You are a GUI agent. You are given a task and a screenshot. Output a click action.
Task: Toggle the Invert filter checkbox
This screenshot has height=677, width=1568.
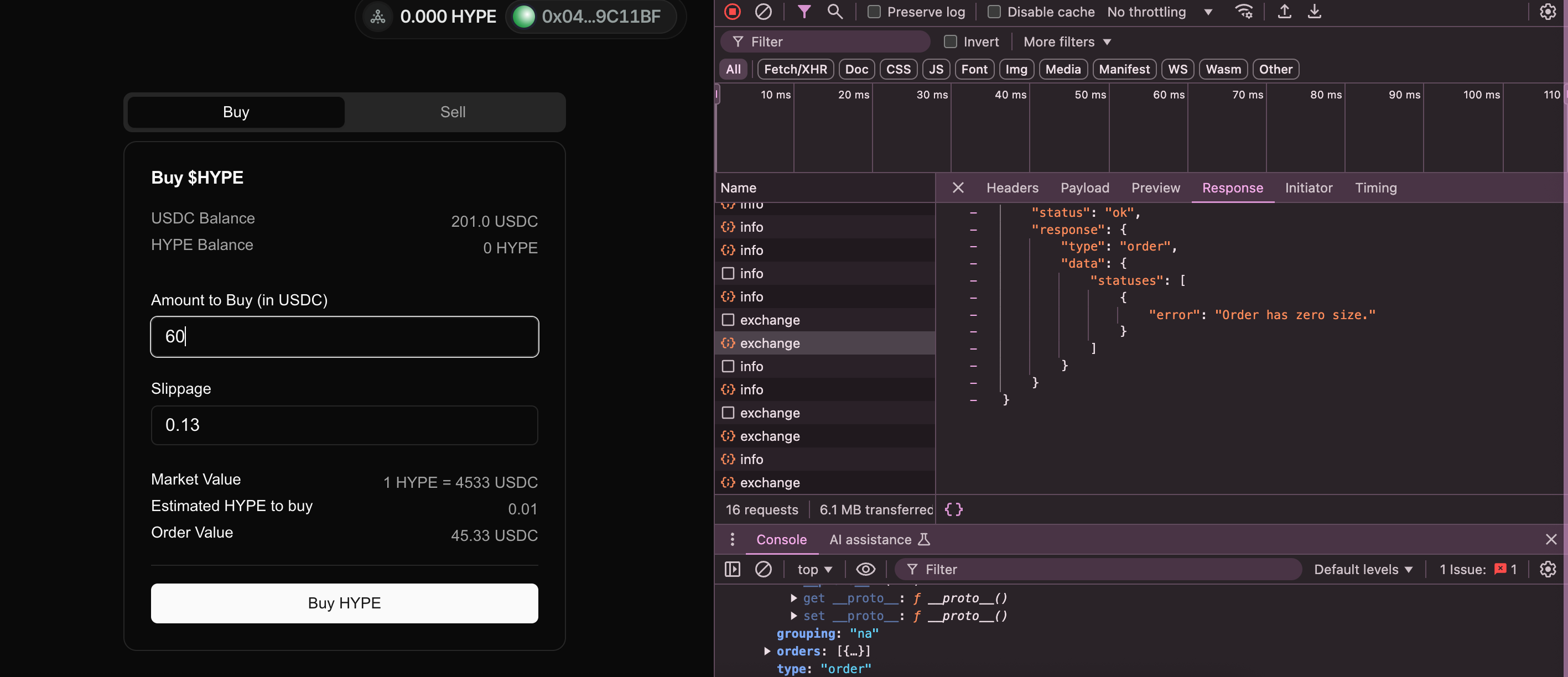pos(950,41)
